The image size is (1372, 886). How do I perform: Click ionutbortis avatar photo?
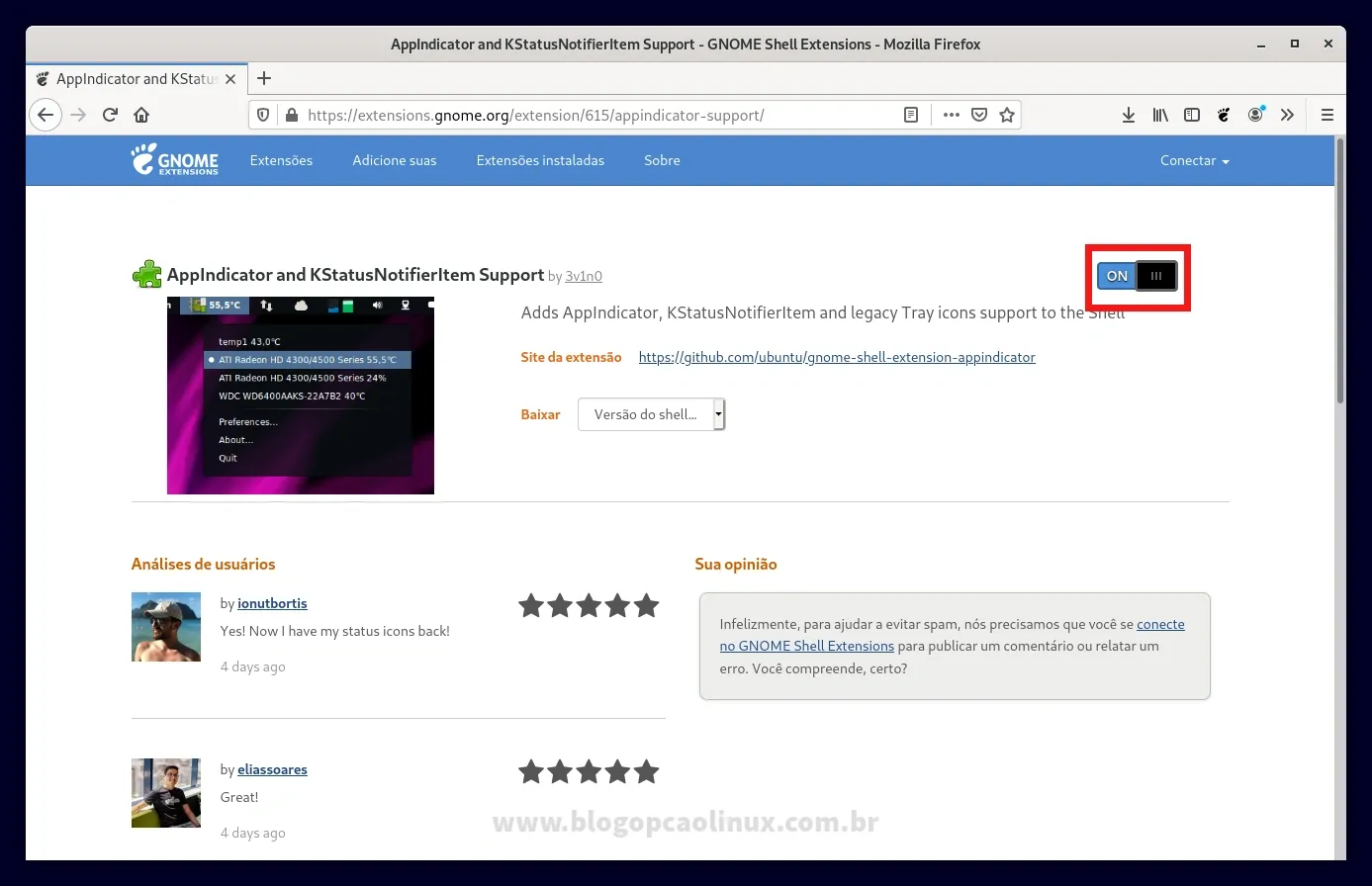pos(166,627)
